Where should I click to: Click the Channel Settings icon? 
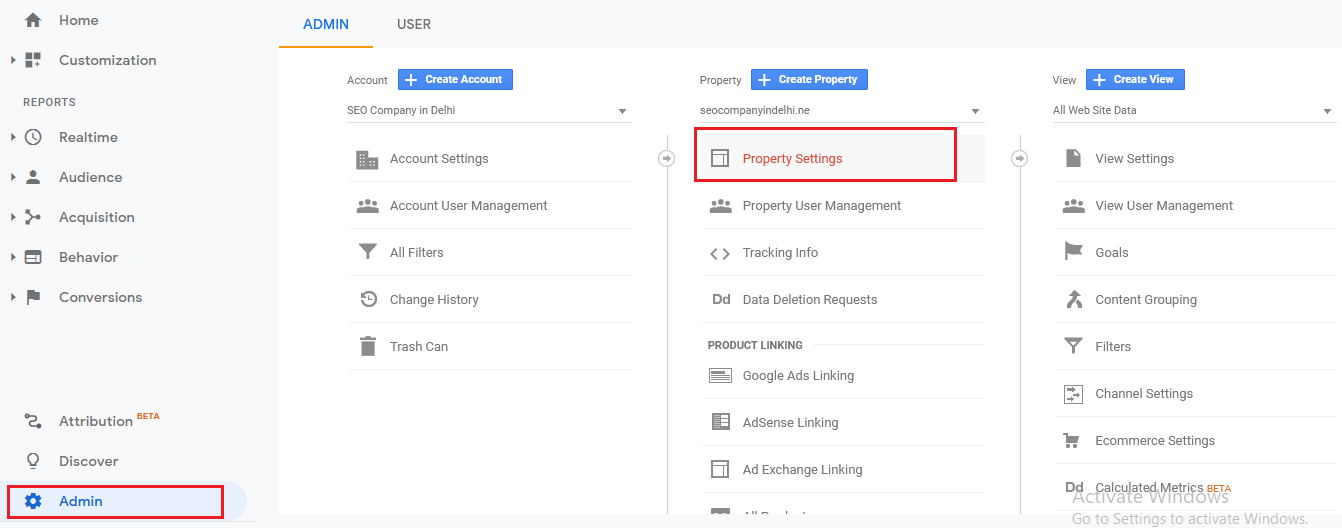coord(1073,394)
